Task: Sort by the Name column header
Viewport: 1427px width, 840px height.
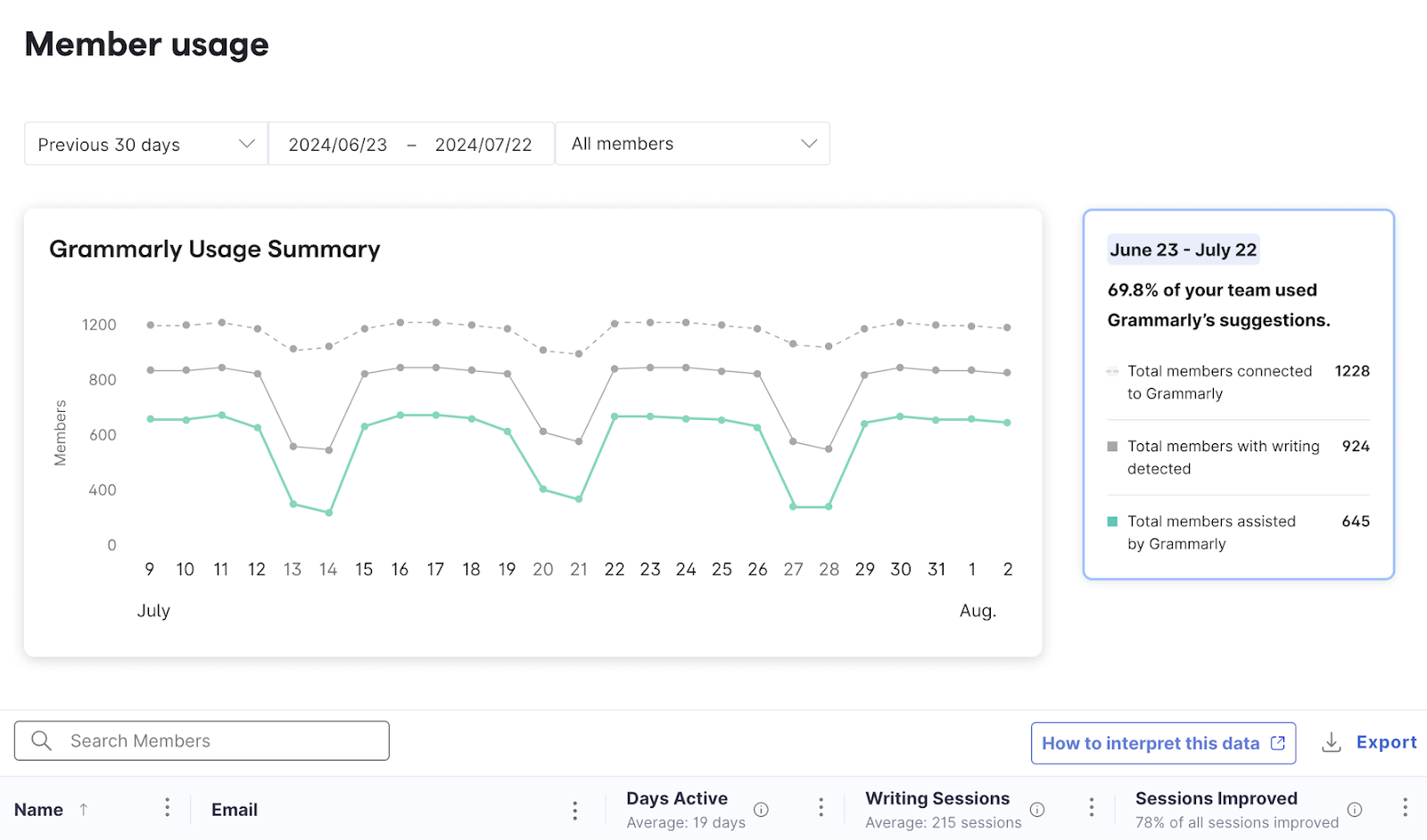Action: pyautogui.click(x=38, y=810)
